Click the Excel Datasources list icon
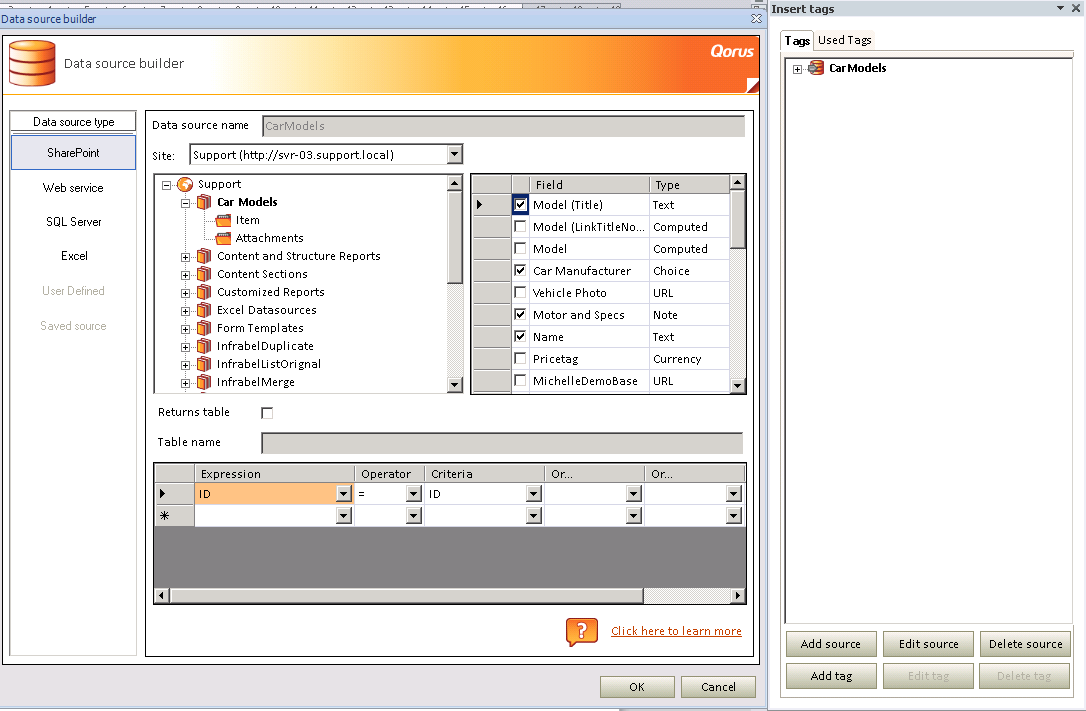Viewport: 1086px width, 711px height. pos(204,310)
